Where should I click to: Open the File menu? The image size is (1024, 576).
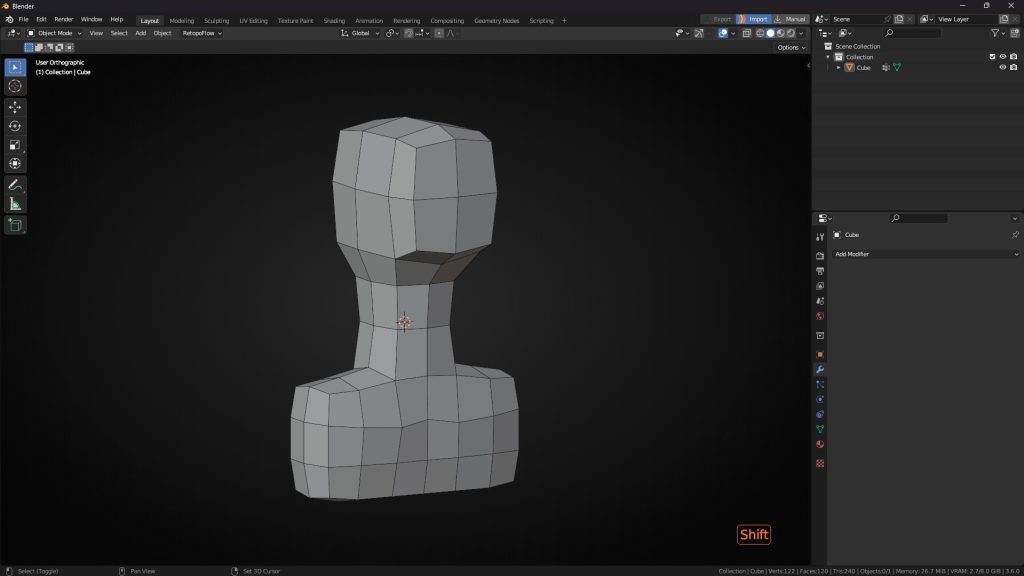[24, 20]
